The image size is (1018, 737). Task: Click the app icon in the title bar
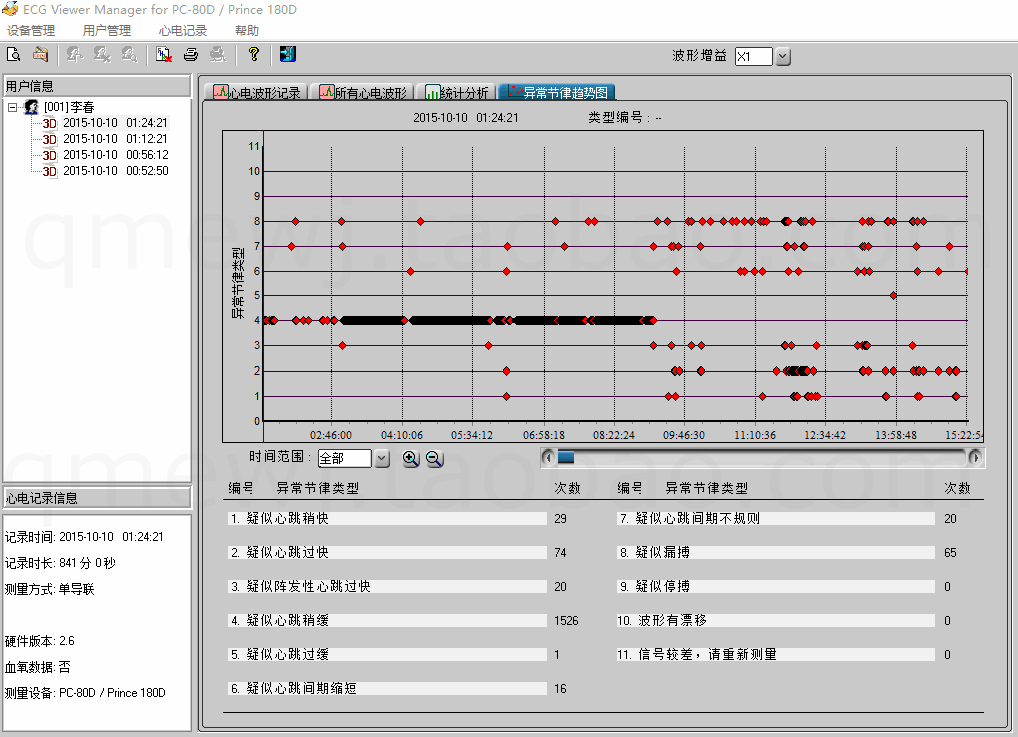coord(10,9)
